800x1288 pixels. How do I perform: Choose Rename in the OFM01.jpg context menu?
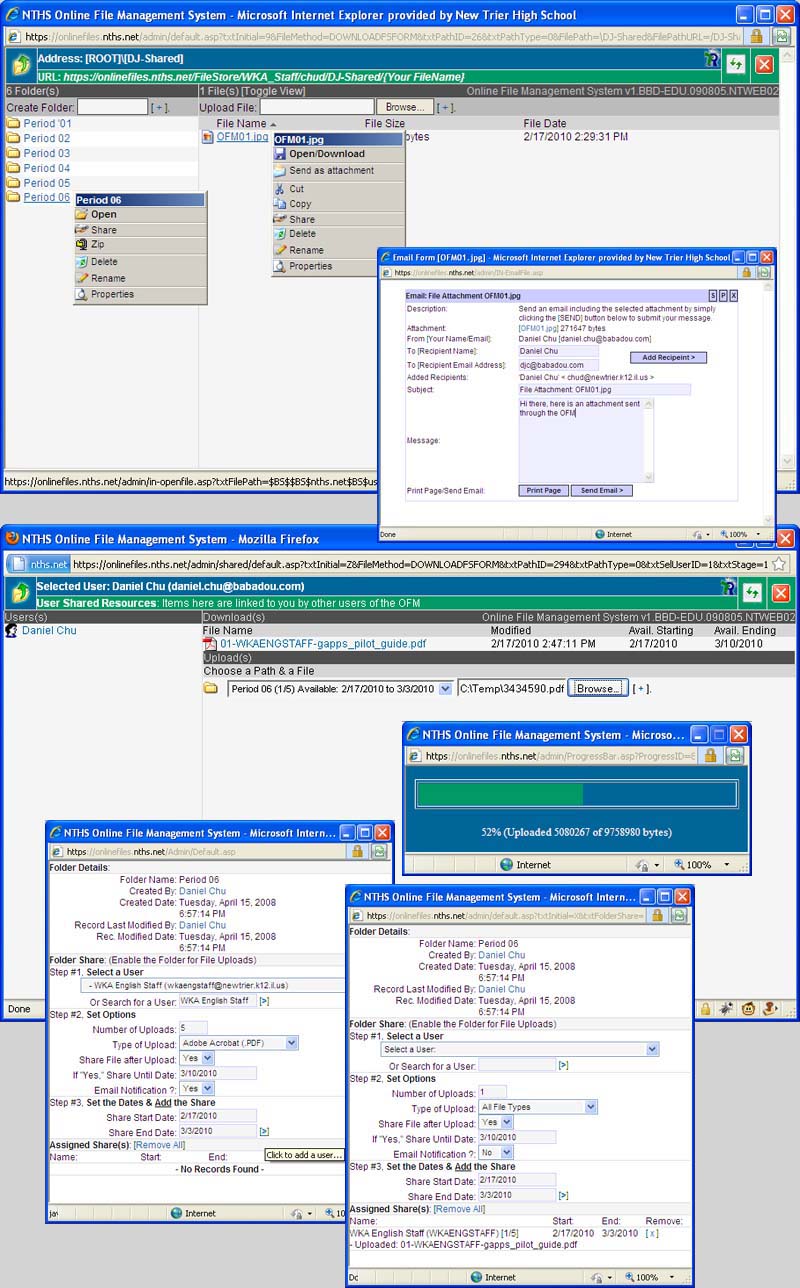coord(339,250)
